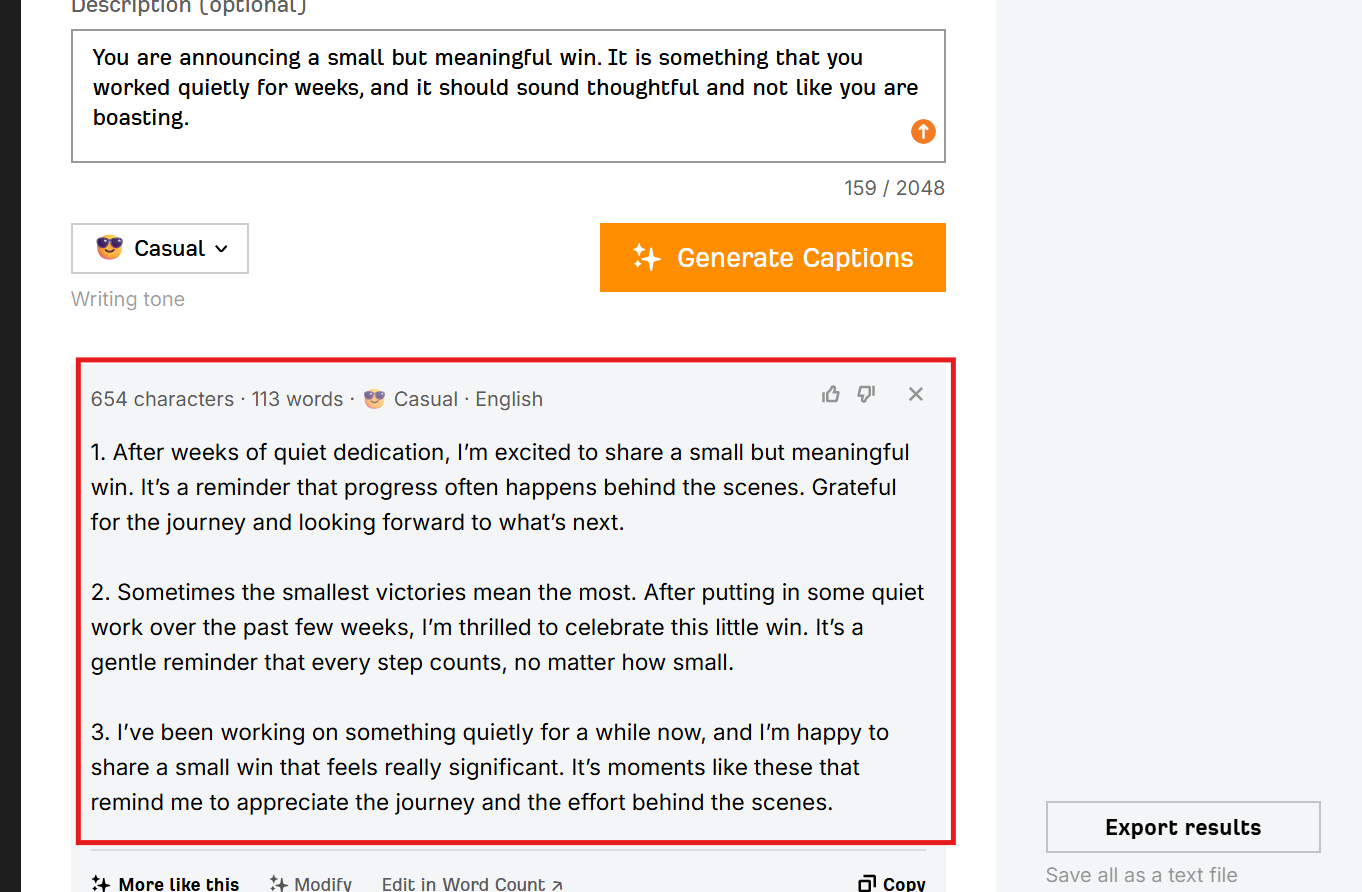Select the third caption about working quietly
Screen dimensions: 1362x892
point(490,767)
